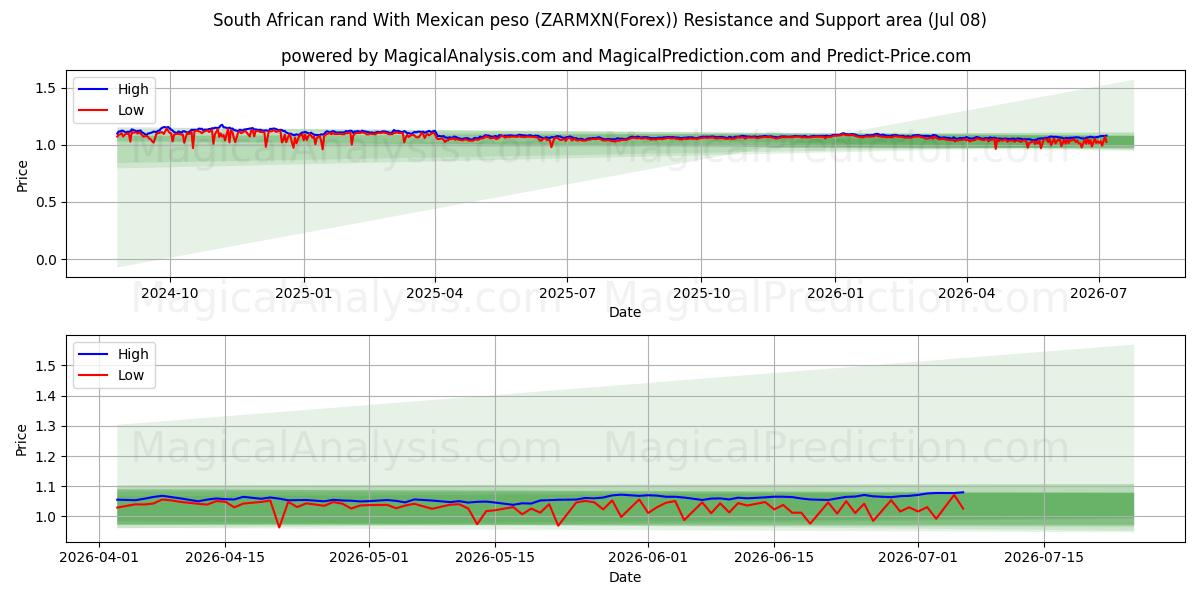Click the 2026-05-15 x-axis label
1200x600 pixels.
click(495, 558)
